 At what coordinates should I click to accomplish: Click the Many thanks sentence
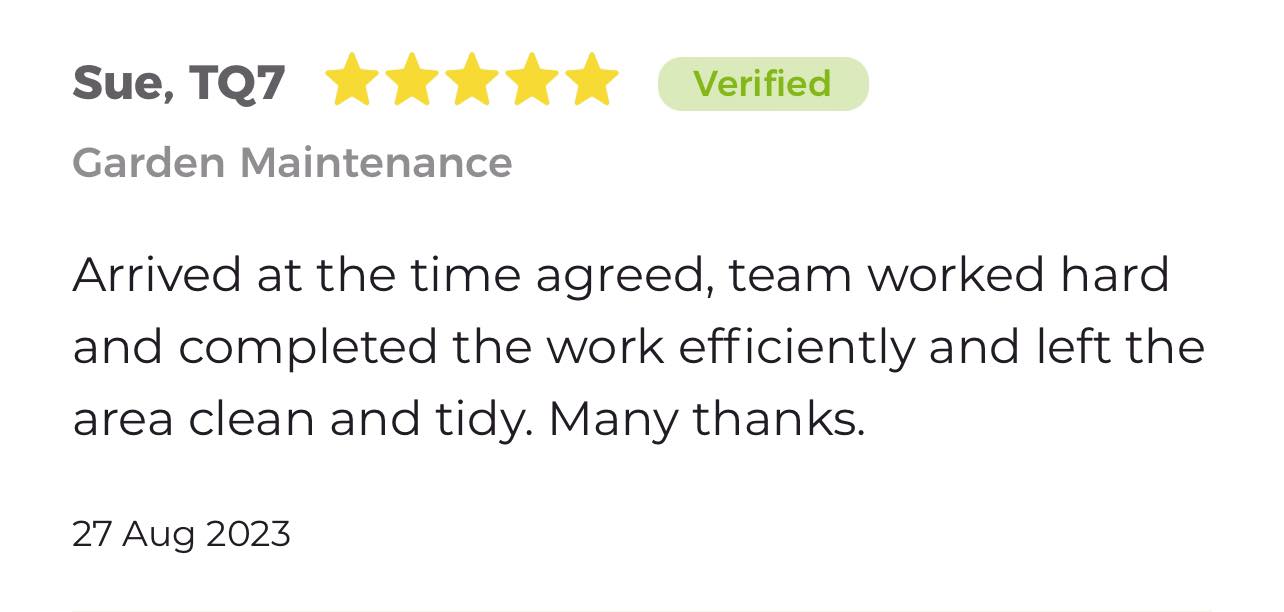(x=706, y=420)
